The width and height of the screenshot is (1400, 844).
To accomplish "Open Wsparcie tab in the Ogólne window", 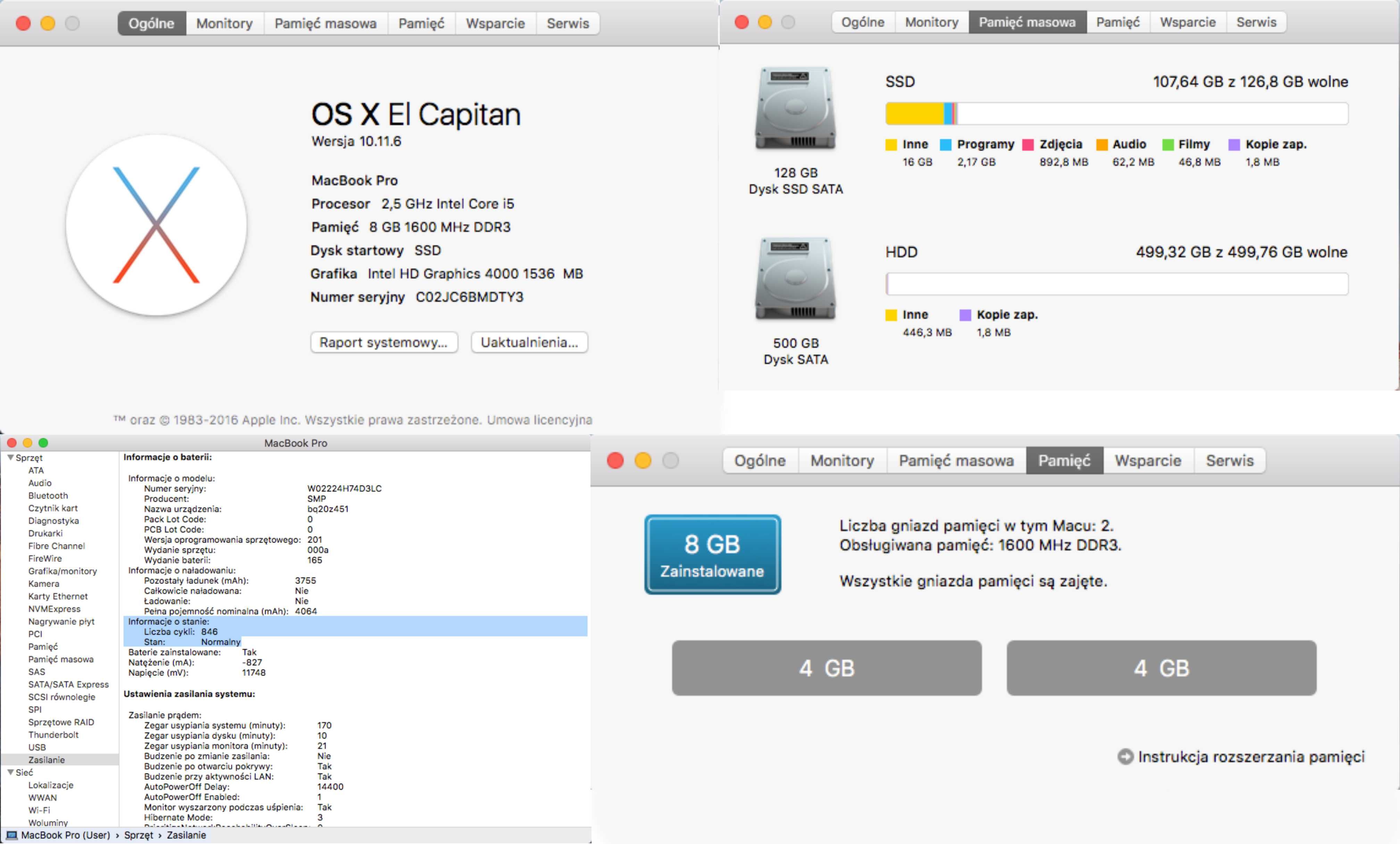I will [495, 23].
